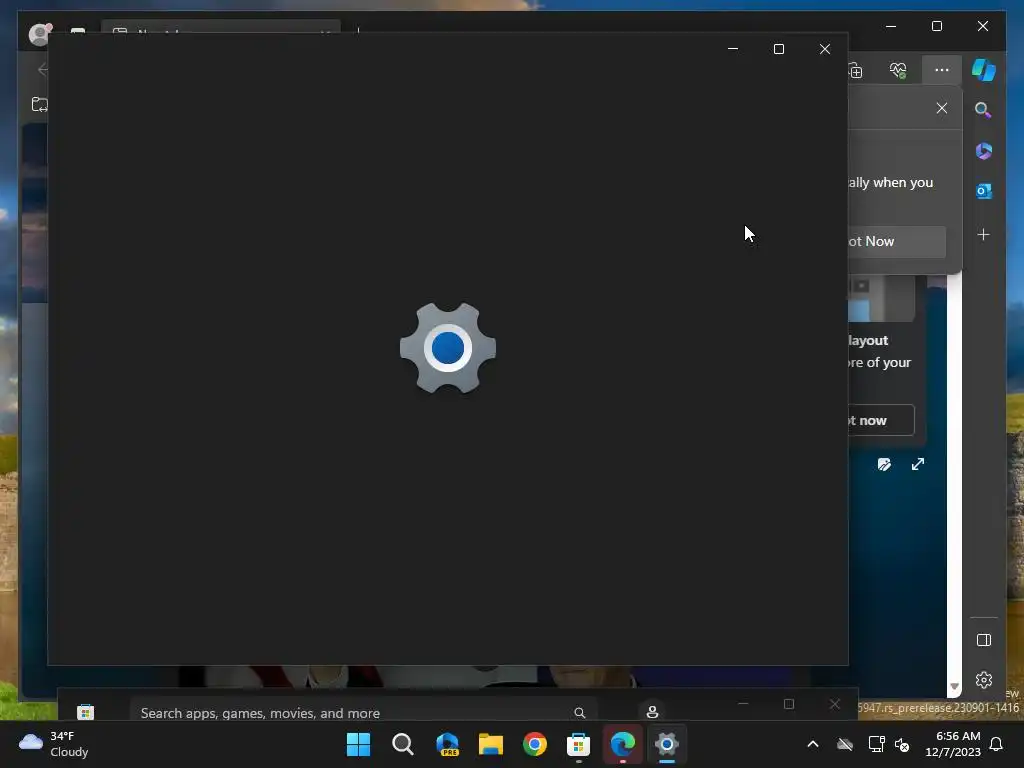
Task: Click the edit background icon
Action: (884, 464)
